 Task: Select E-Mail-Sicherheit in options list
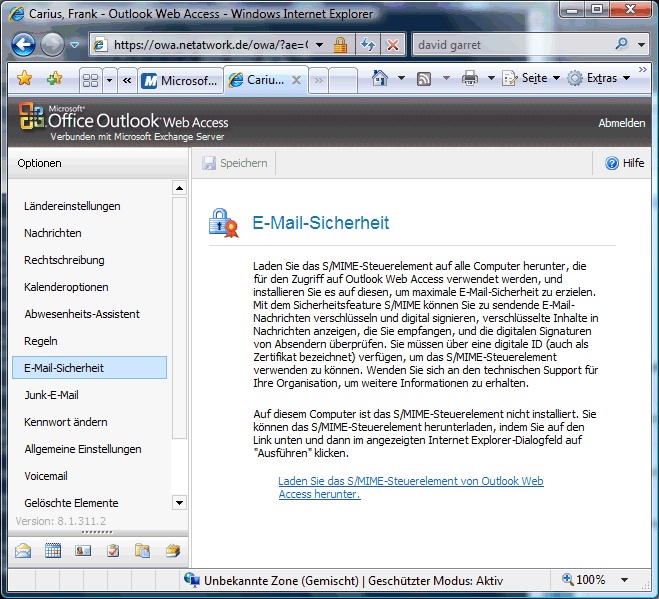click(89, 368)
